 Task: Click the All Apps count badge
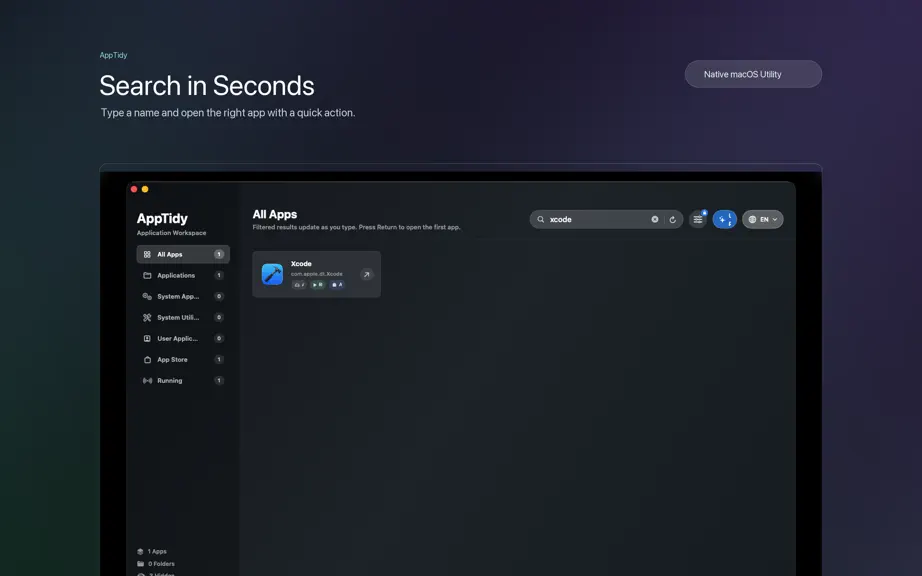[219, 254]
